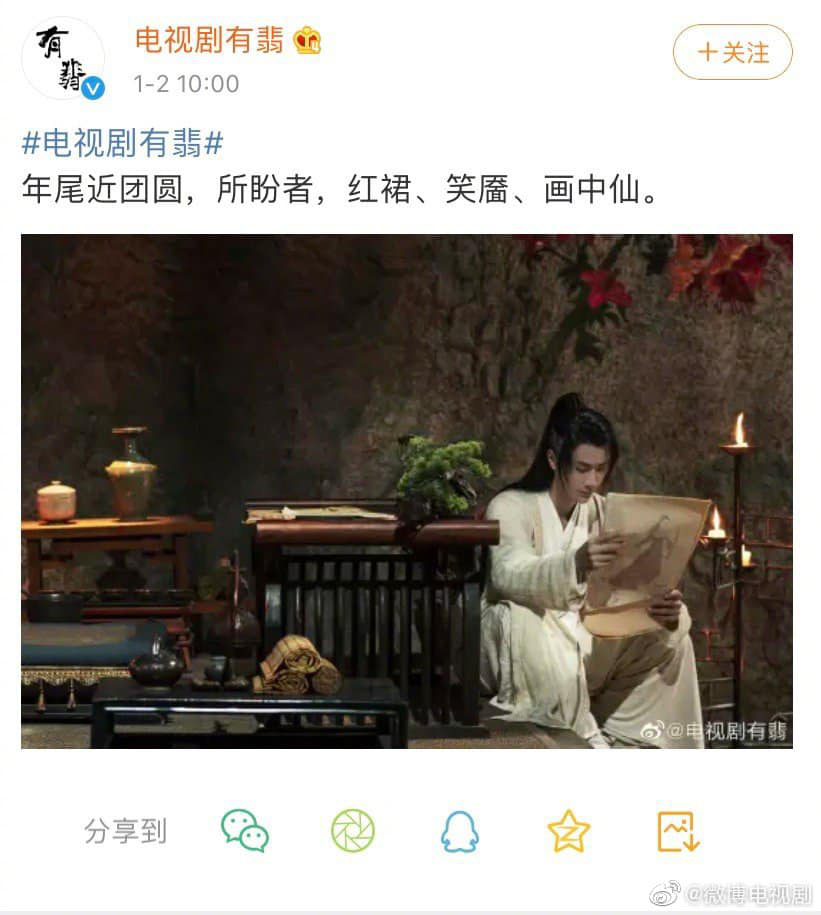Tap the Weibo logo in the photo watermark
The width and height of the screenshot is (821, 915).
652,729
